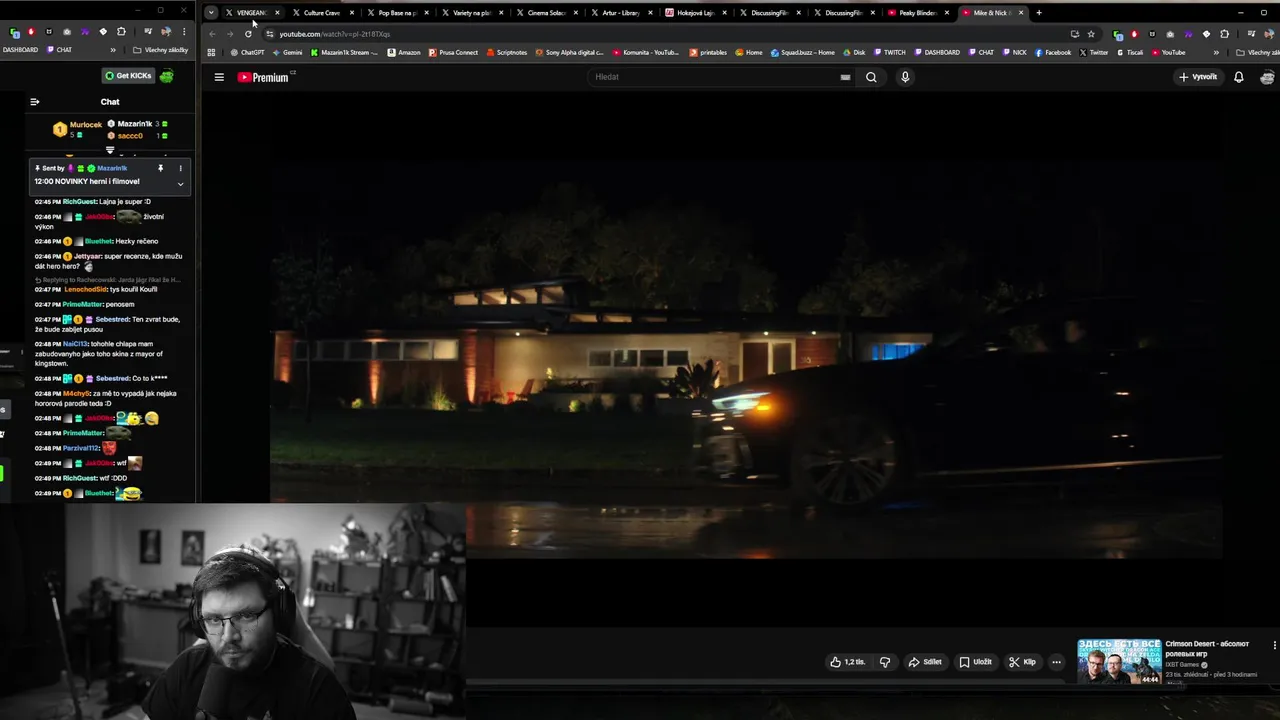Collapse the Kick chat with the arrow-list icon
1280x720 pixels.
34,102
